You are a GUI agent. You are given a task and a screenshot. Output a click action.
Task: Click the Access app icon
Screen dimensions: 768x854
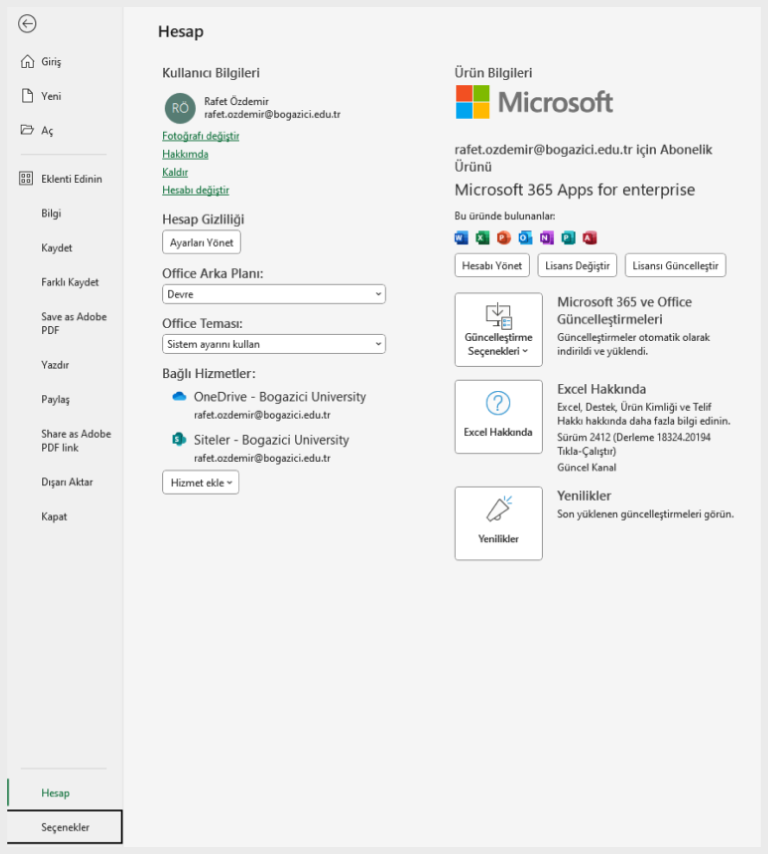(589, 237)
